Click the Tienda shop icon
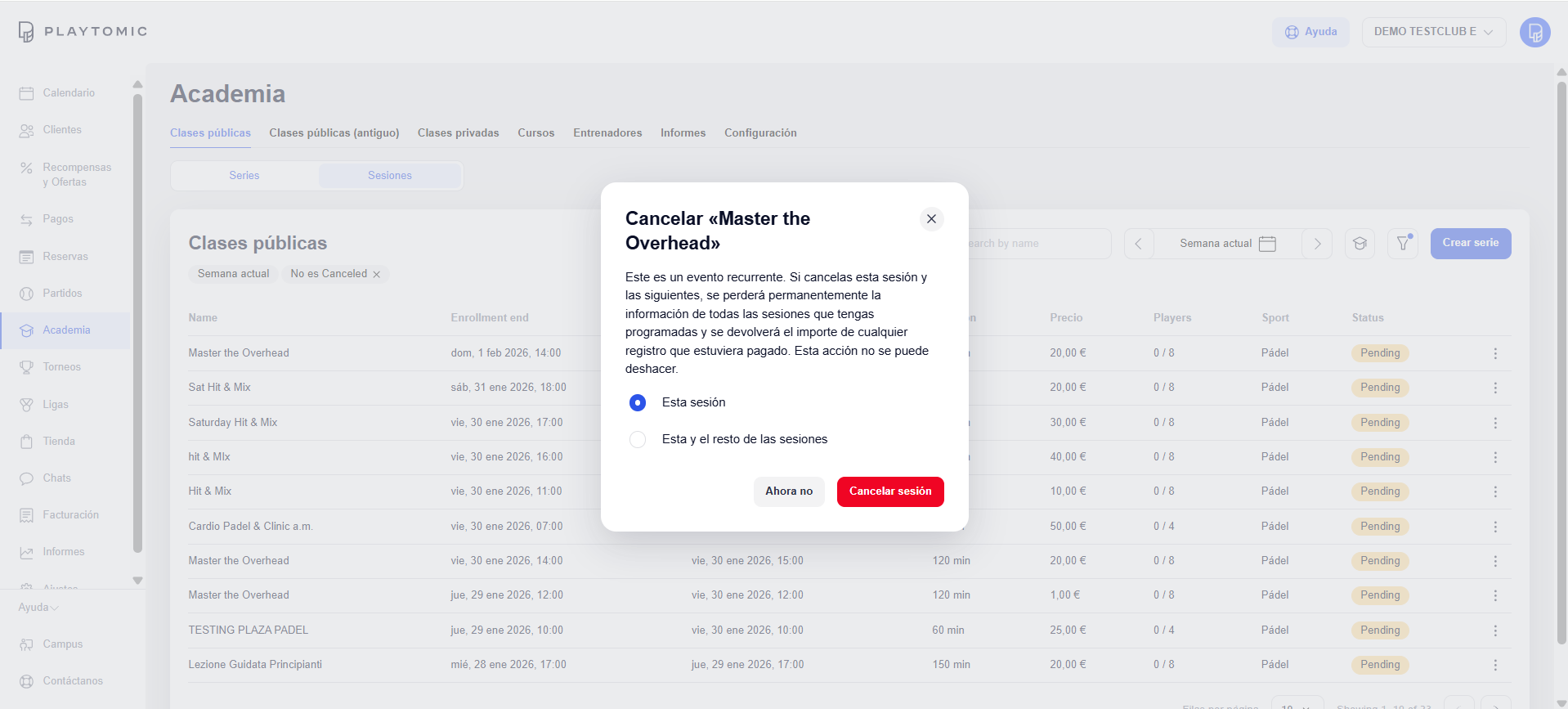Screen dimensions: 1568x709 click(26, 442)
